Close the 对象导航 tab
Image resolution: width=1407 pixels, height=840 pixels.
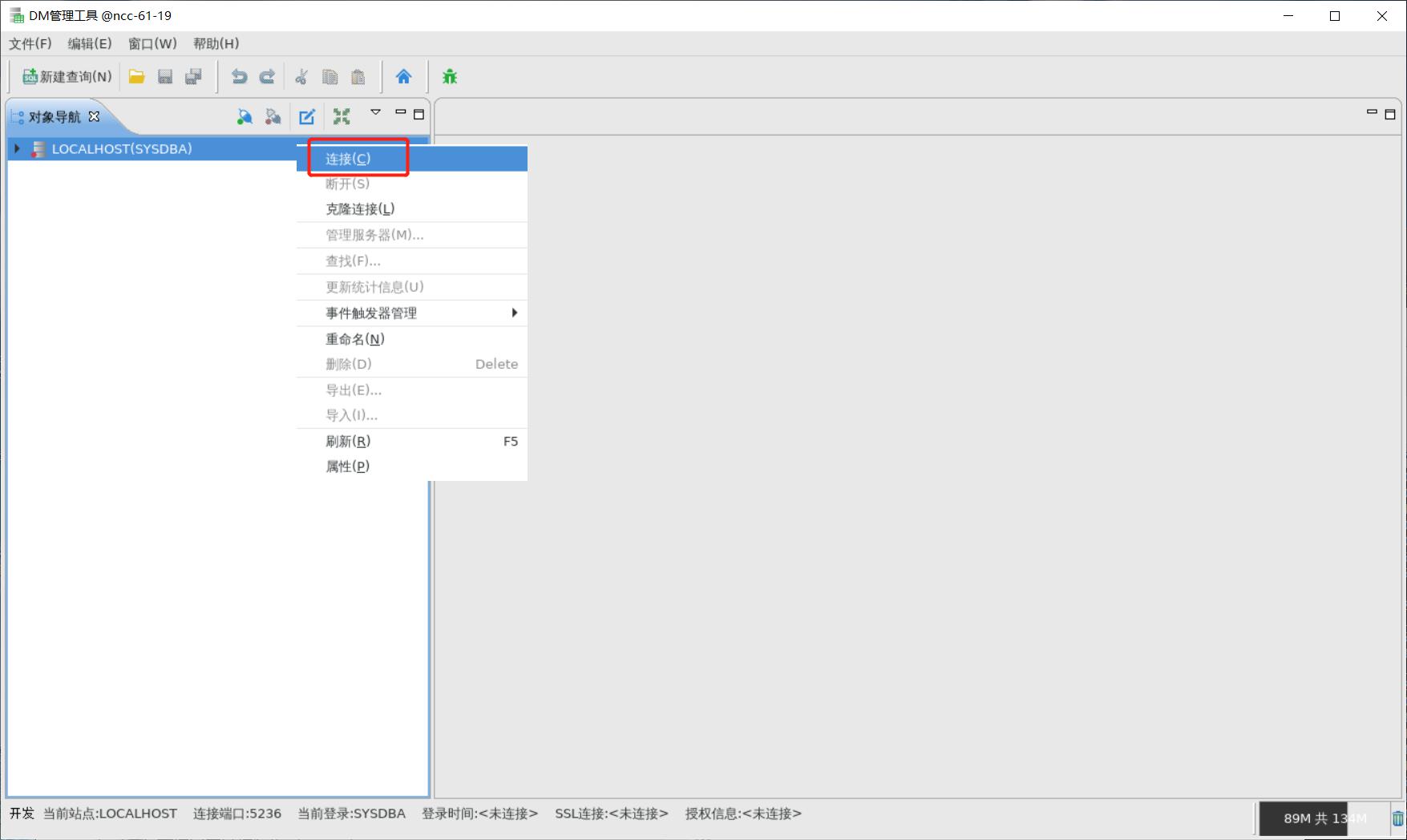94,116
